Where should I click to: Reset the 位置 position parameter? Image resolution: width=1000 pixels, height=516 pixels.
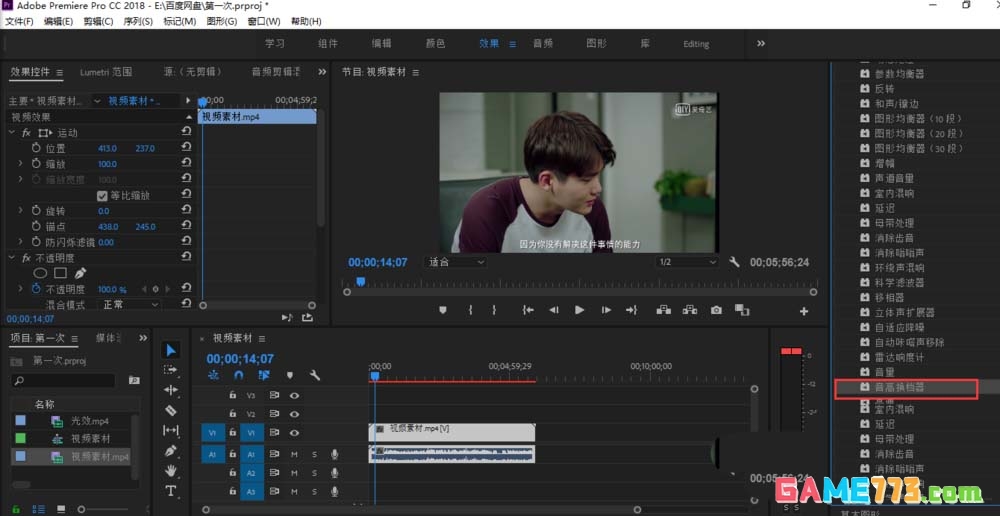pyautogui.click(x=186, y=147)
